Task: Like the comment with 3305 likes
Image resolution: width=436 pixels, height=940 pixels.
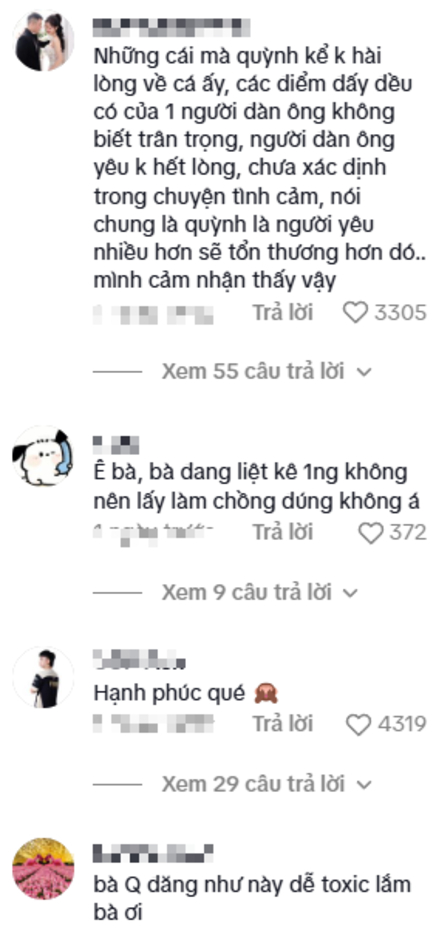Action: pyautogui.click(x=355, y=313)
